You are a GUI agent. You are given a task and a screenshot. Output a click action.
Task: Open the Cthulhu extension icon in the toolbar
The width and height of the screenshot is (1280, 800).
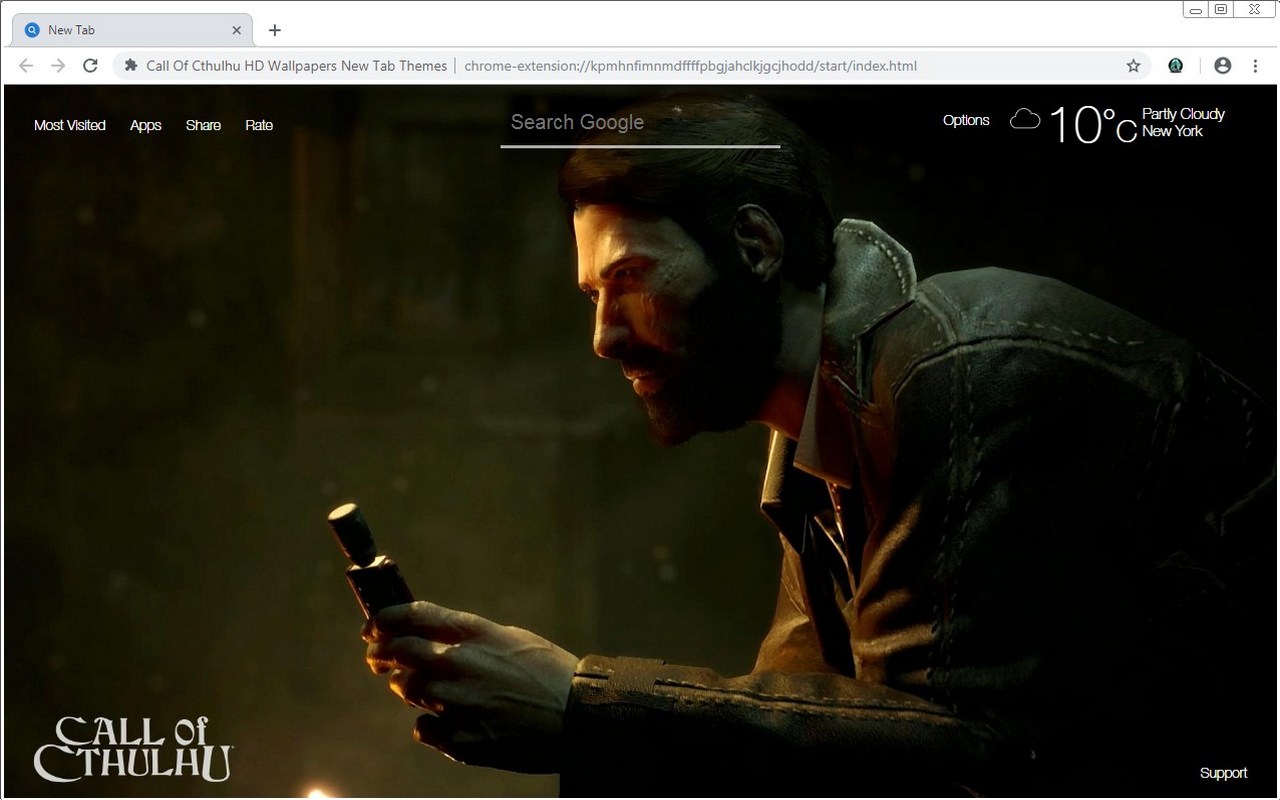[x=1176, y=66]
